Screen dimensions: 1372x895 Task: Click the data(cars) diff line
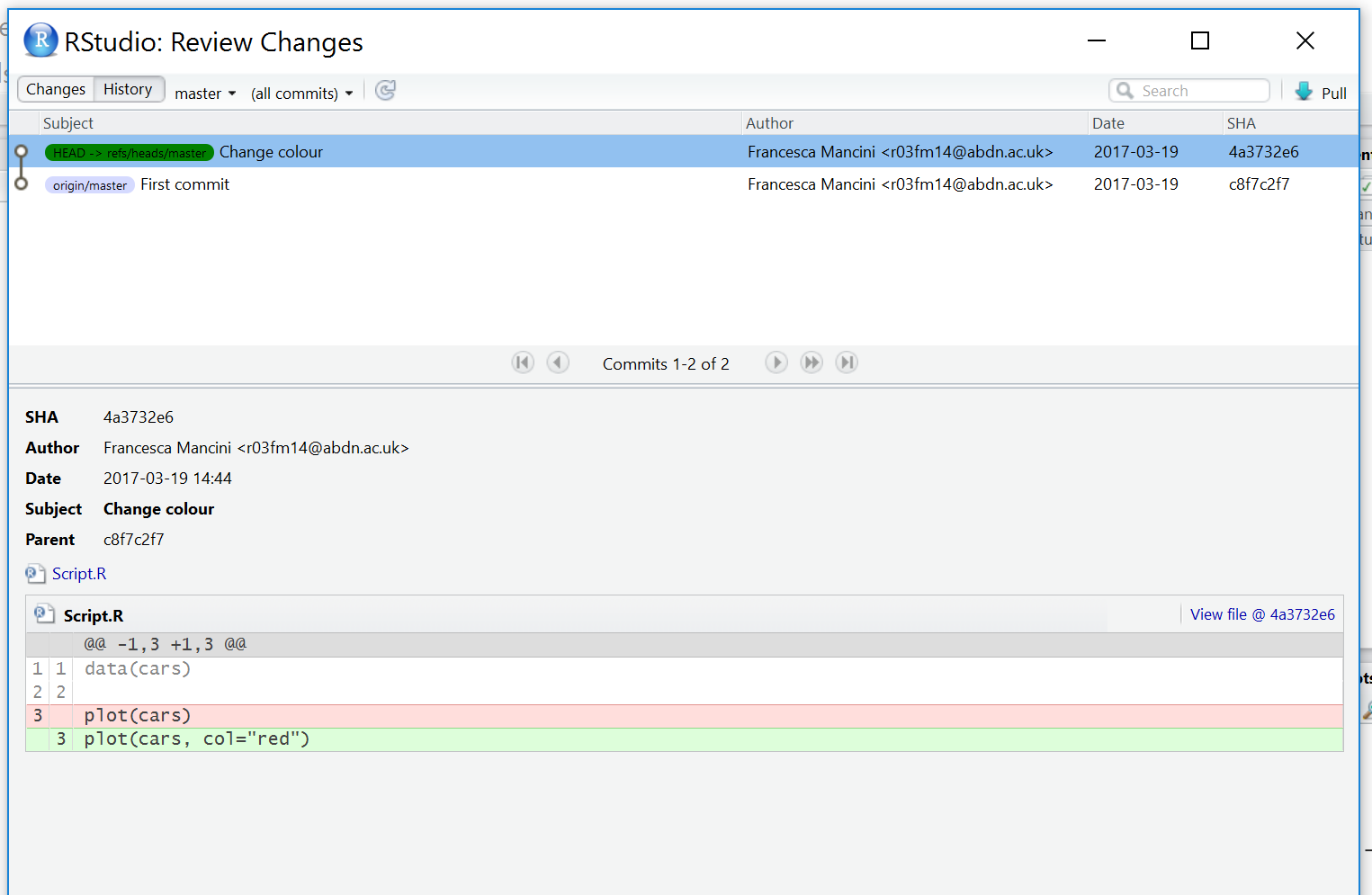coord(685,669)
